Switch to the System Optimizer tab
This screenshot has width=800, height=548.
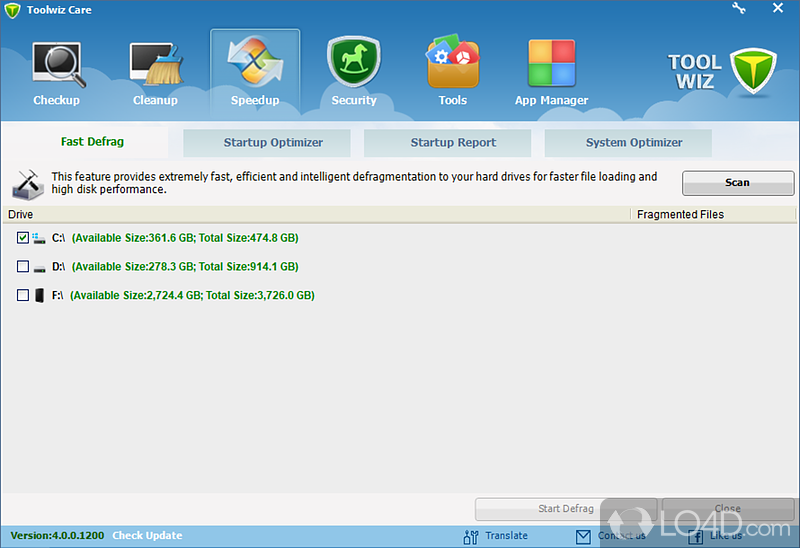point(628,143)
